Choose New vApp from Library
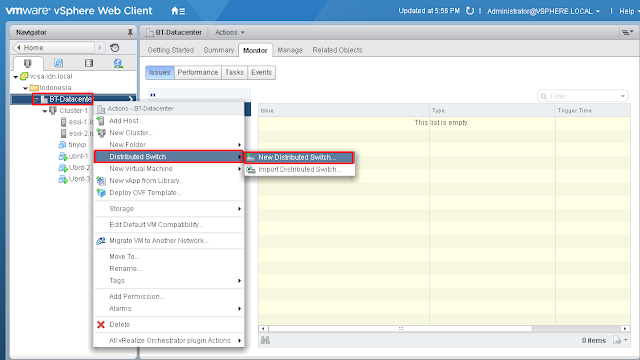The width and height of the screenshot is (640, 360). 169,180
